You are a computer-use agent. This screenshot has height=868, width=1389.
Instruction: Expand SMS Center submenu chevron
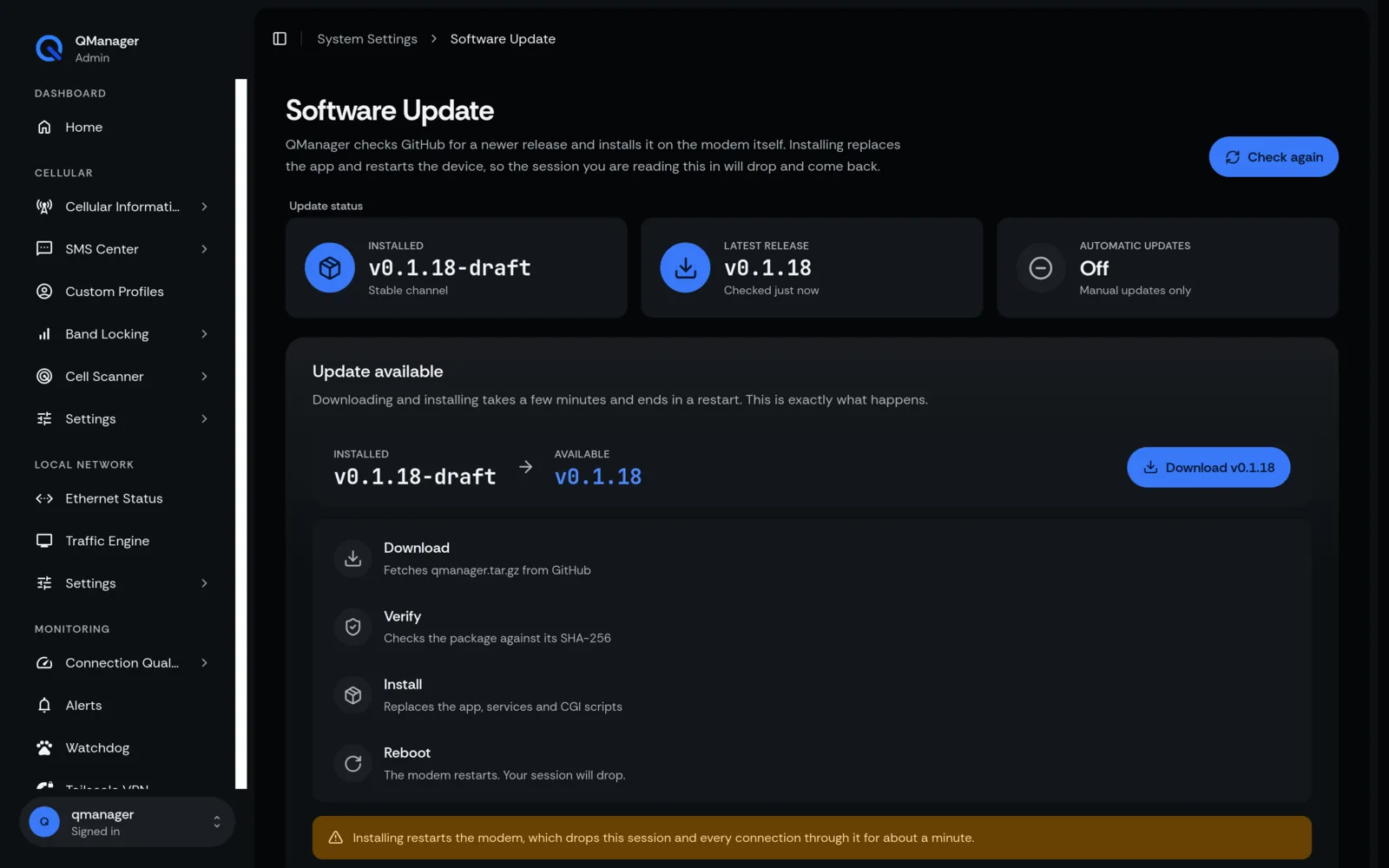204,249
